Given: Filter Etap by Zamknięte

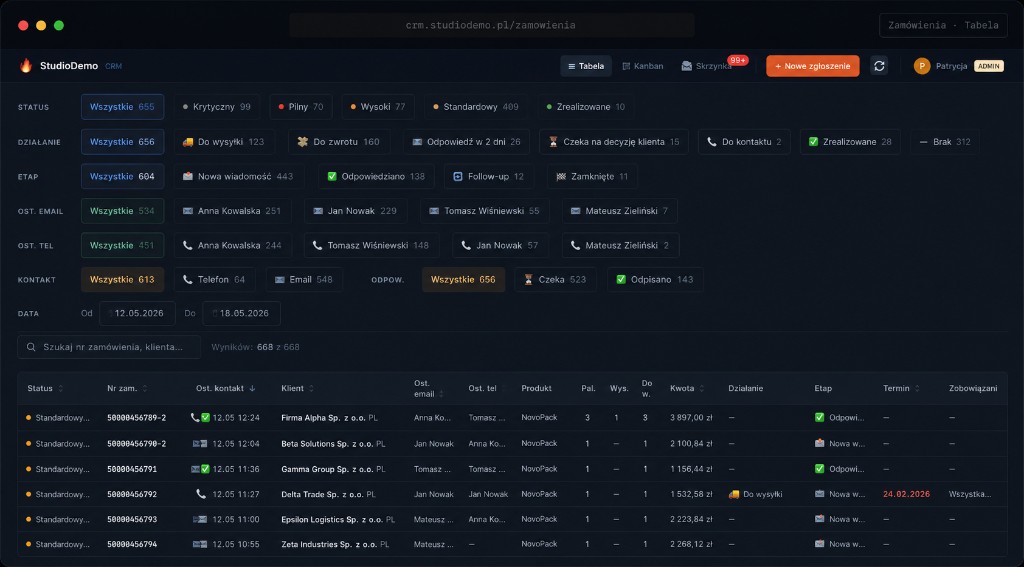Looking at the screenshot, I should point(592,176).
